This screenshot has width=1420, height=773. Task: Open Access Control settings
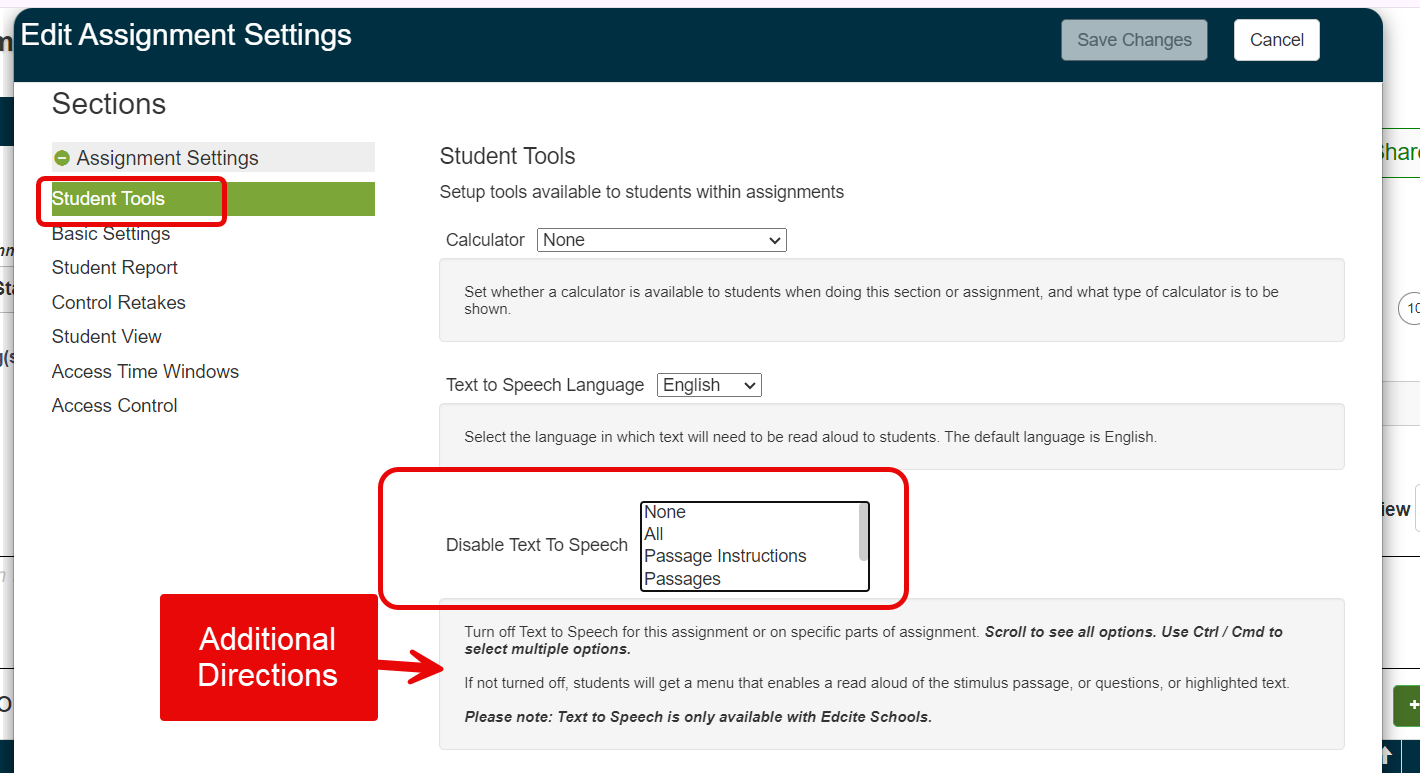tap(115, 405)
